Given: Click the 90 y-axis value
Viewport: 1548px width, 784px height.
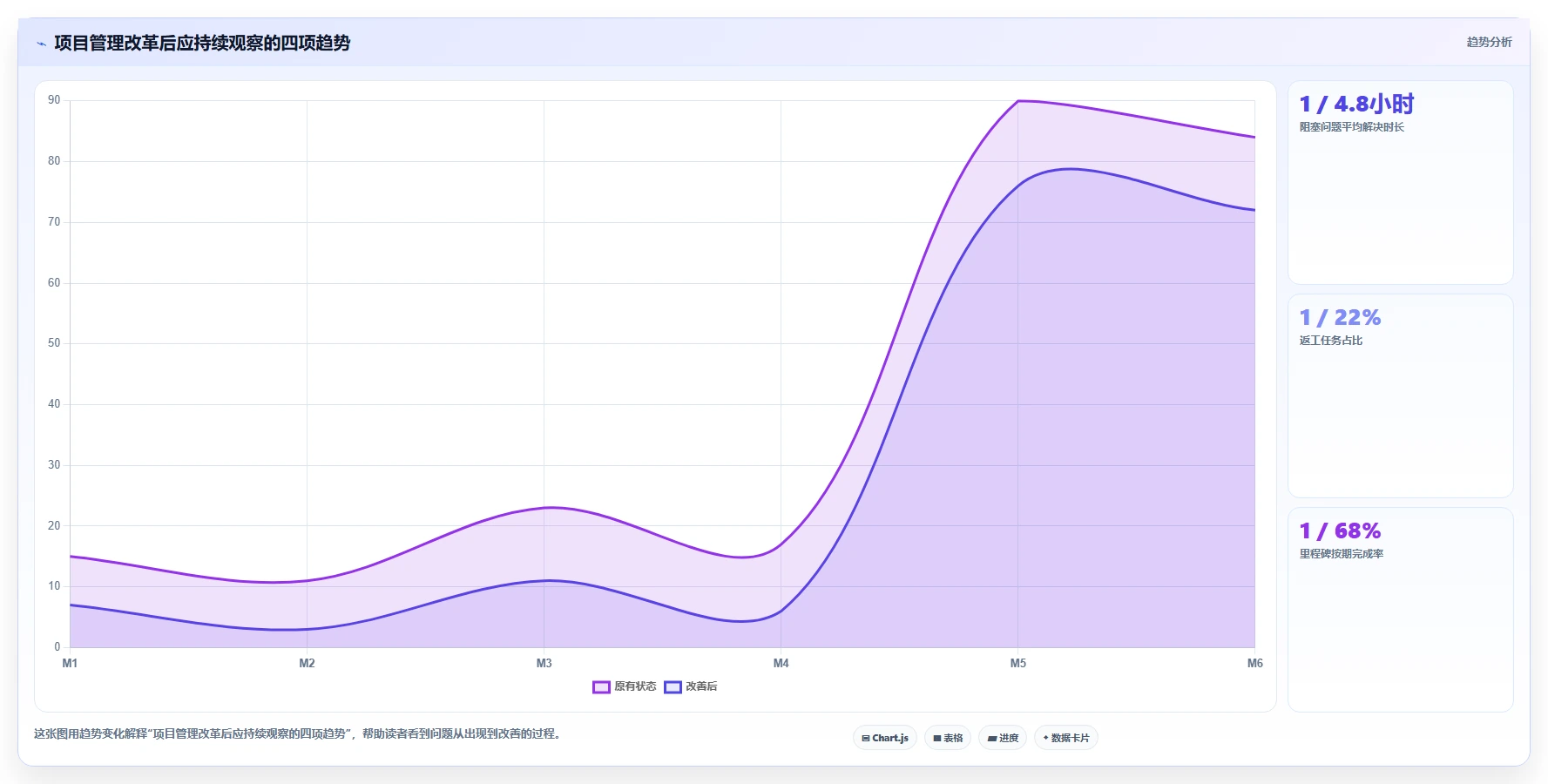Looking at the screenshot, I should pos(54,100).
